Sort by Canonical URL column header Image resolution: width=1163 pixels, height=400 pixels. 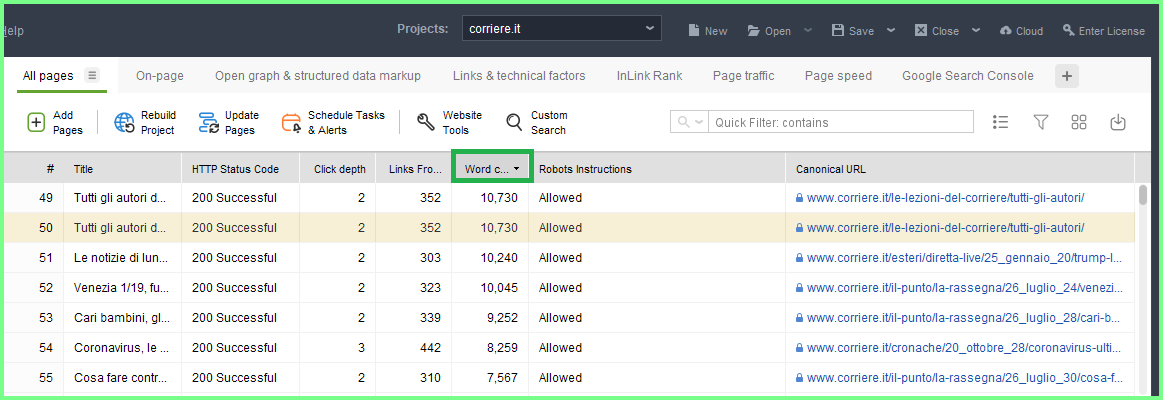click(960, 169)
